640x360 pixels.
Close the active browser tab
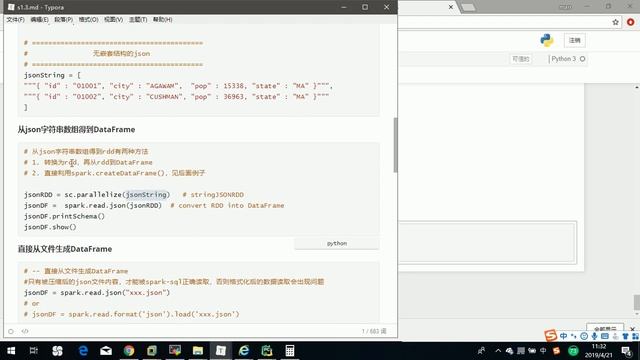click(x=451, y=7)
